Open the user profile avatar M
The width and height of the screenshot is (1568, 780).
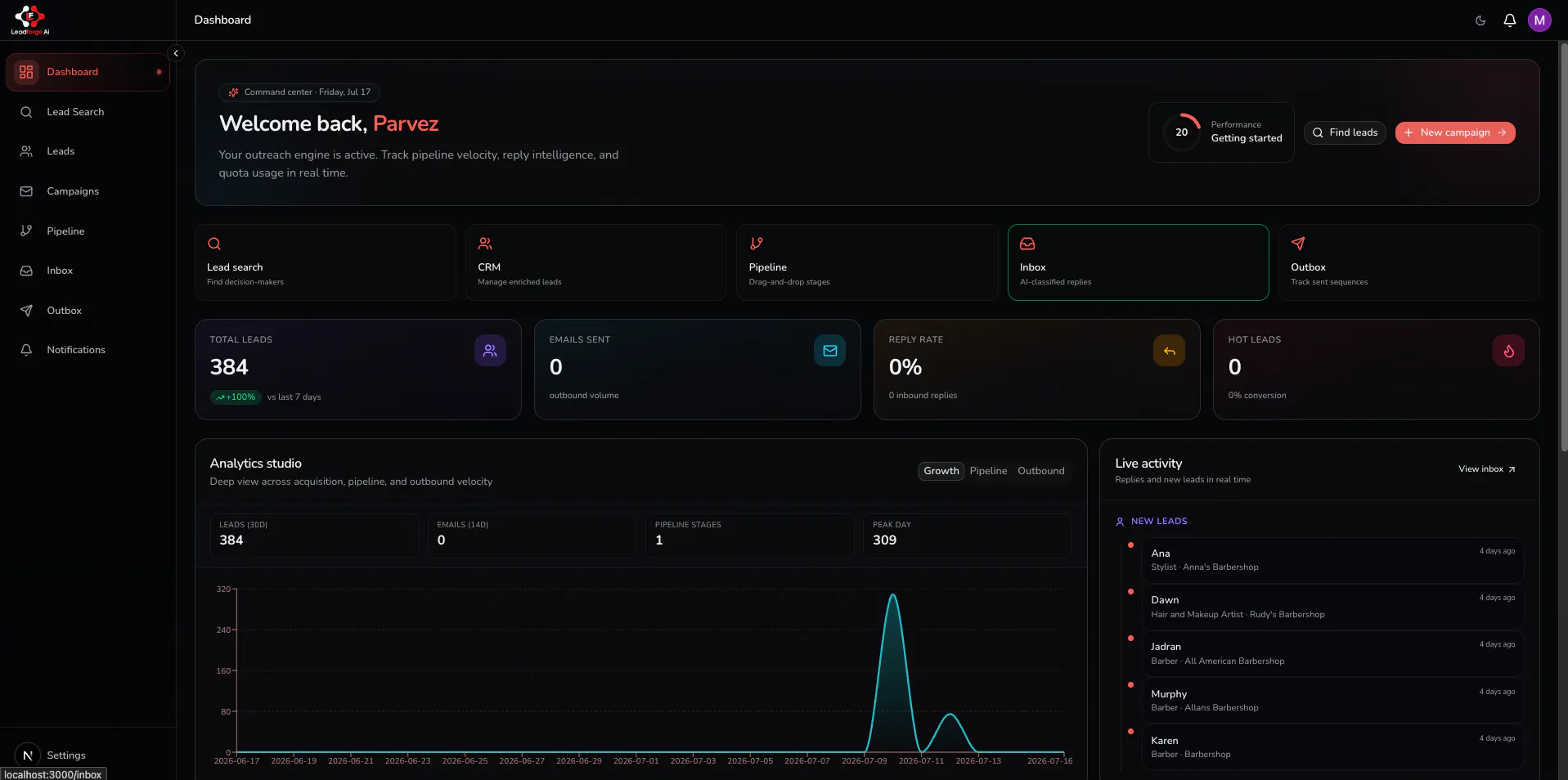click(x=1539, y=20)
